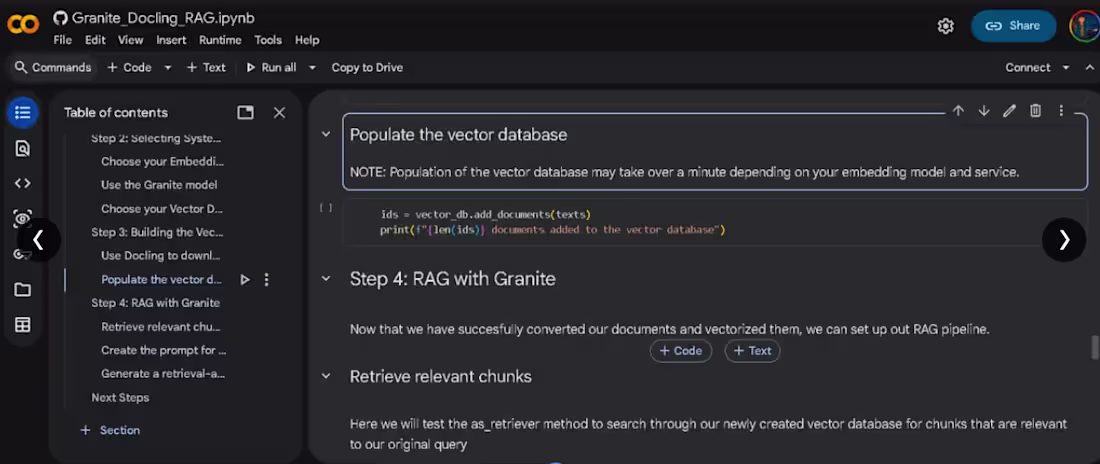
Task: Click Run all button
Action: click(x=271, y=67)
